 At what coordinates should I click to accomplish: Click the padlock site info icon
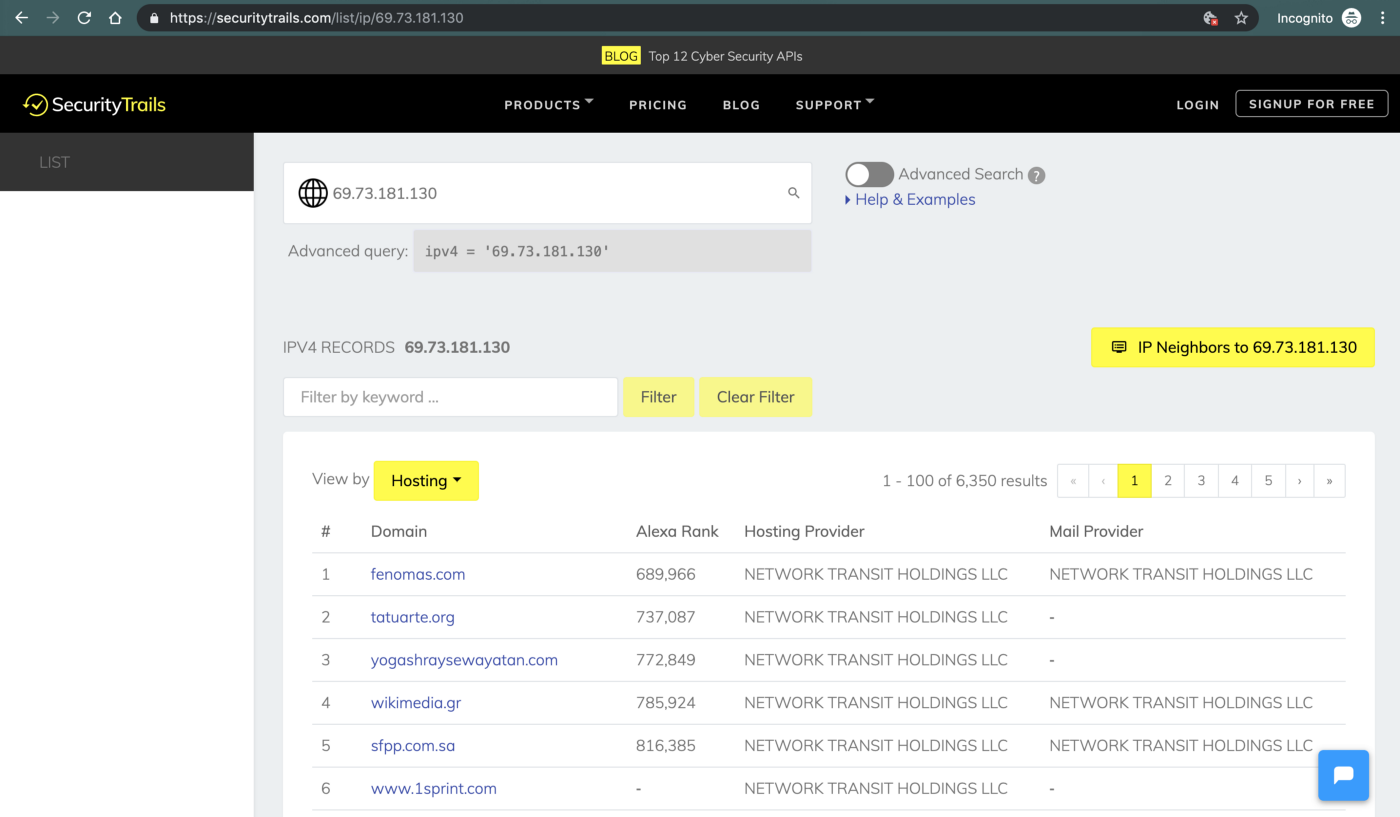pyautogui.click(x=154, y=18)
